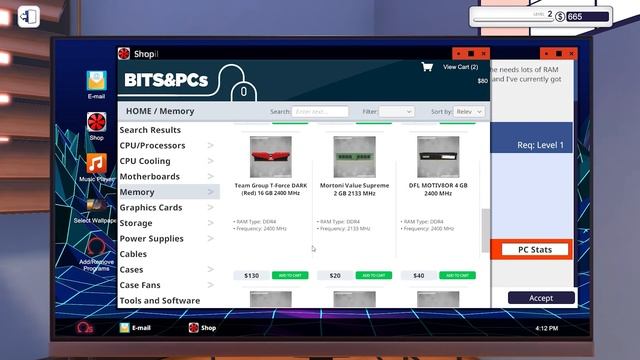The width and height of the screenshot is (640, 360).
Task: Click the level experience progress bar
Action: point(513,19)
